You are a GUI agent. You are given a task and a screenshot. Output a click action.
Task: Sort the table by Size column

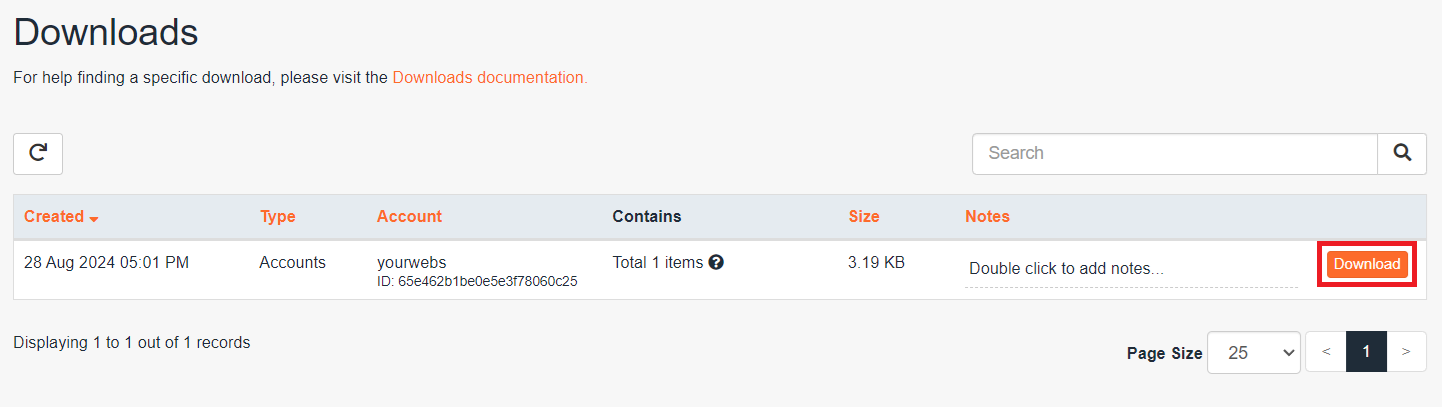(863, 216)
